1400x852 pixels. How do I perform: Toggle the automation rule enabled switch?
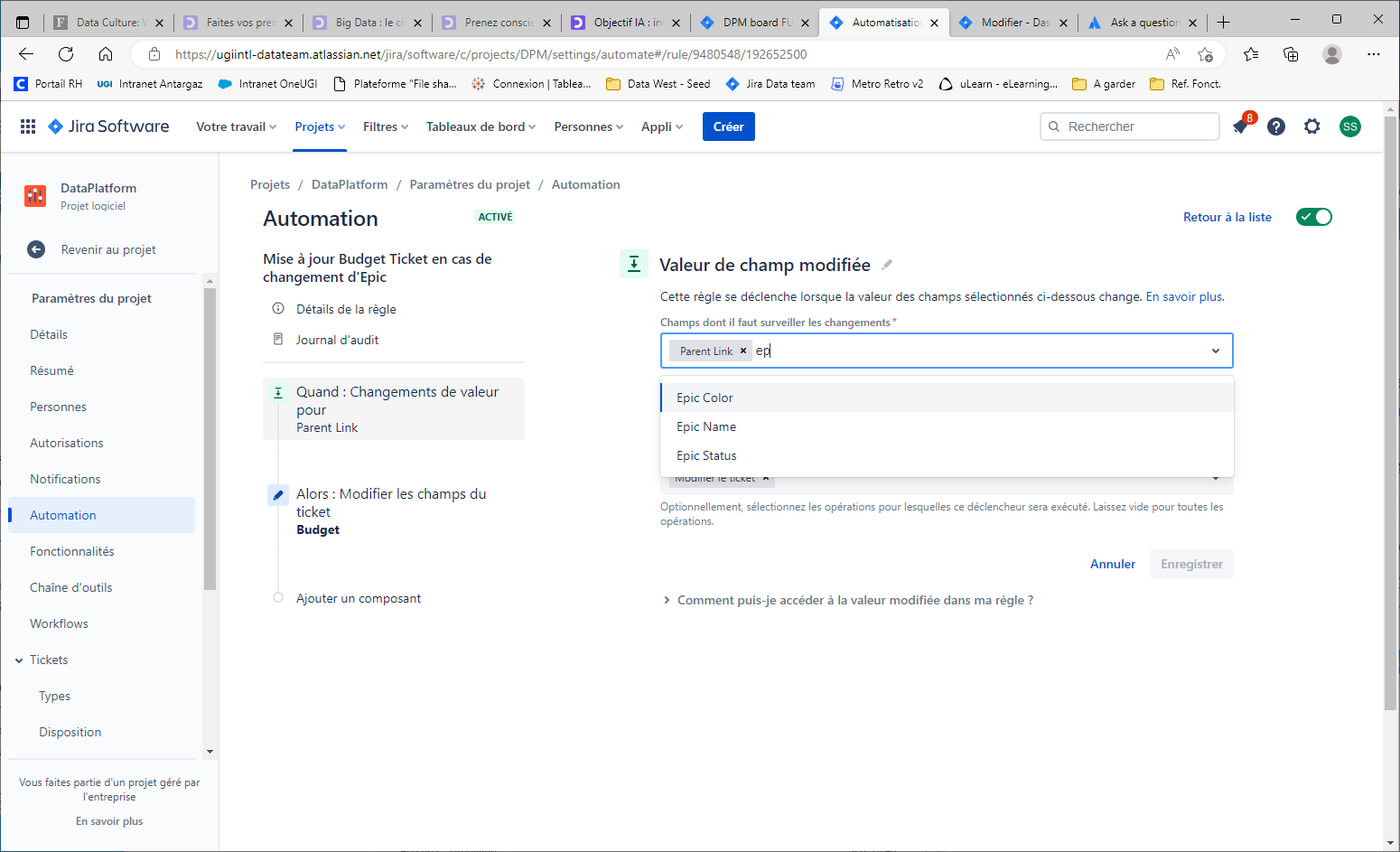1314,217
